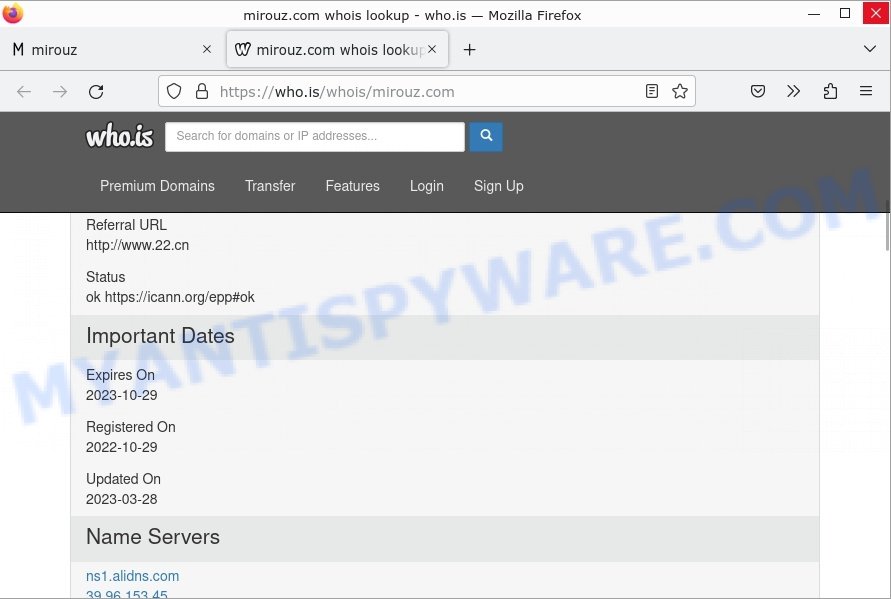This screenshot has height=599, width=891.
Task: Click the page vertical scrollbar thumb
Action: 887,225
